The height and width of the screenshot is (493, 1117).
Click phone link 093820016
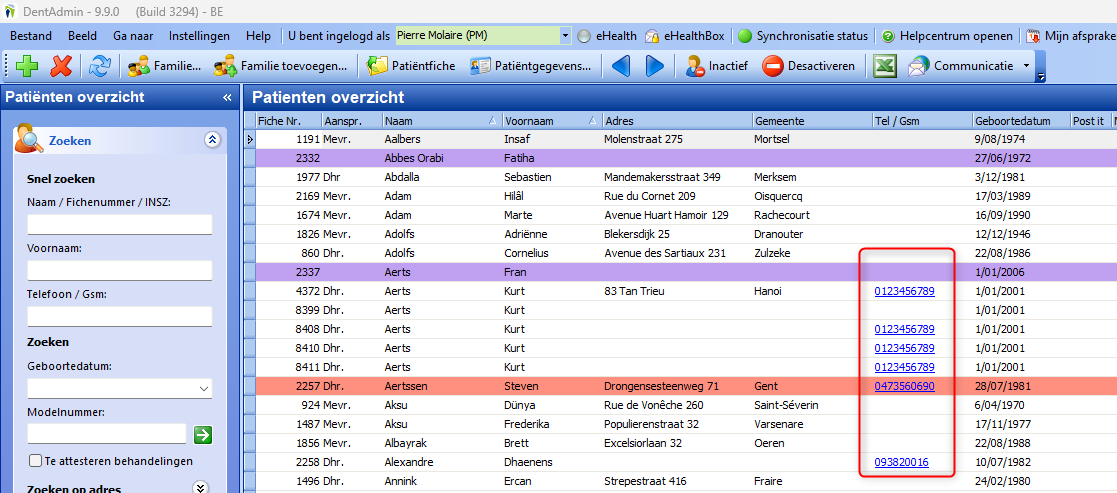pos(901,462)
